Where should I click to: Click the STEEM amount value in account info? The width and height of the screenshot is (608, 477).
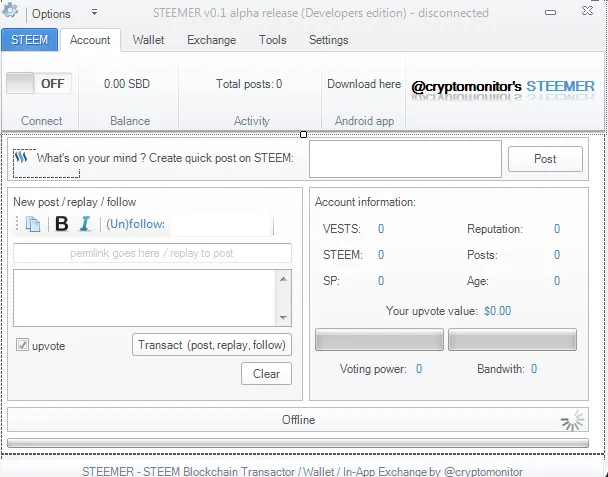[x=381, y=255]
